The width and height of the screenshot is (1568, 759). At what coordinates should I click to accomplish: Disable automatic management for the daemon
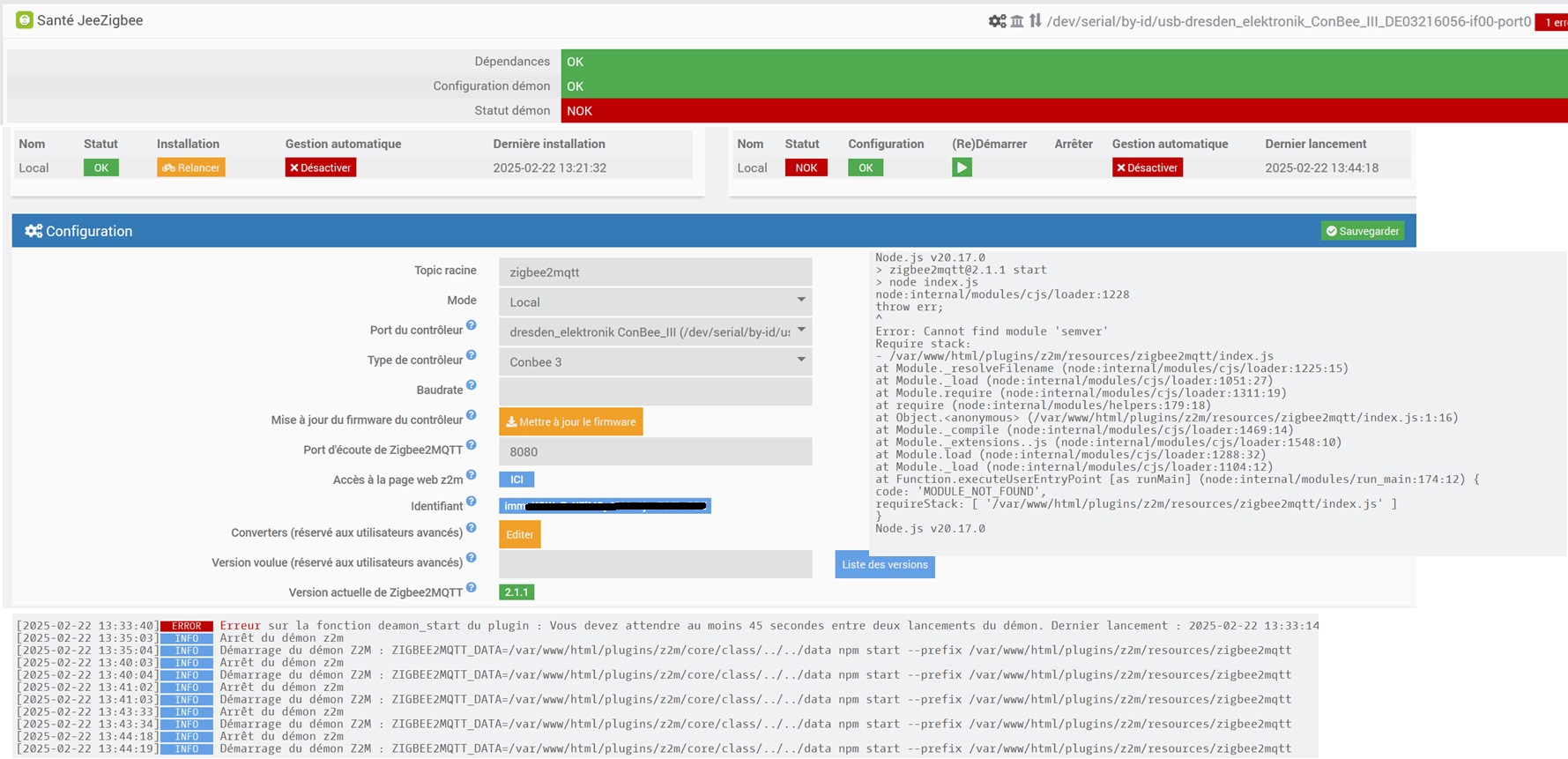click(1147, 167)
